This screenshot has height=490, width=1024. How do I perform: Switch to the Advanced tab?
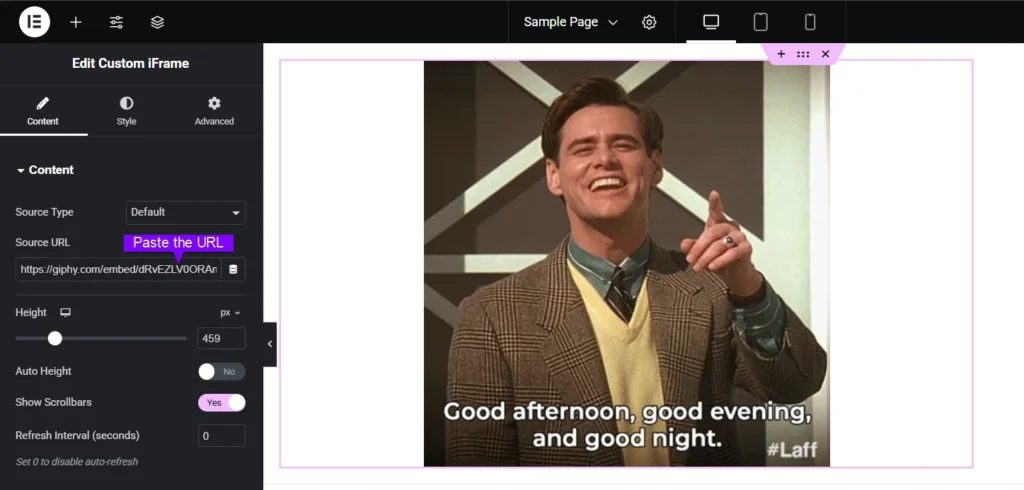coord(214,111)
